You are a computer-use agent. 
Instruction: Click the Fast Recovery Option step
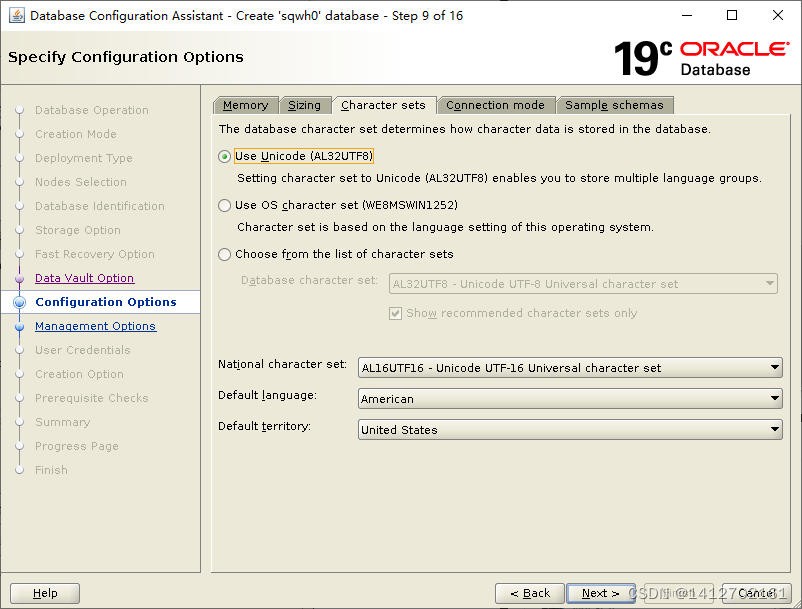coord(95,254)
